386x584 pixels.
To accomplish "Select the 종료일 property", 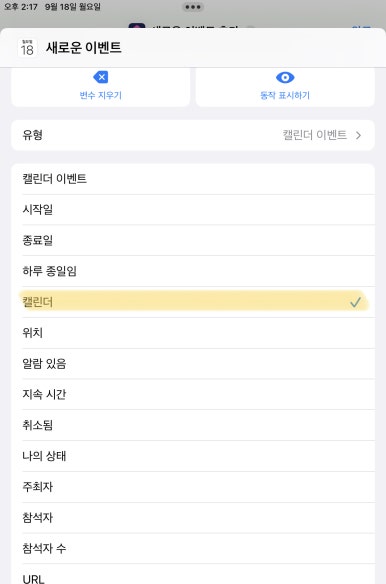I will point(193,241).
